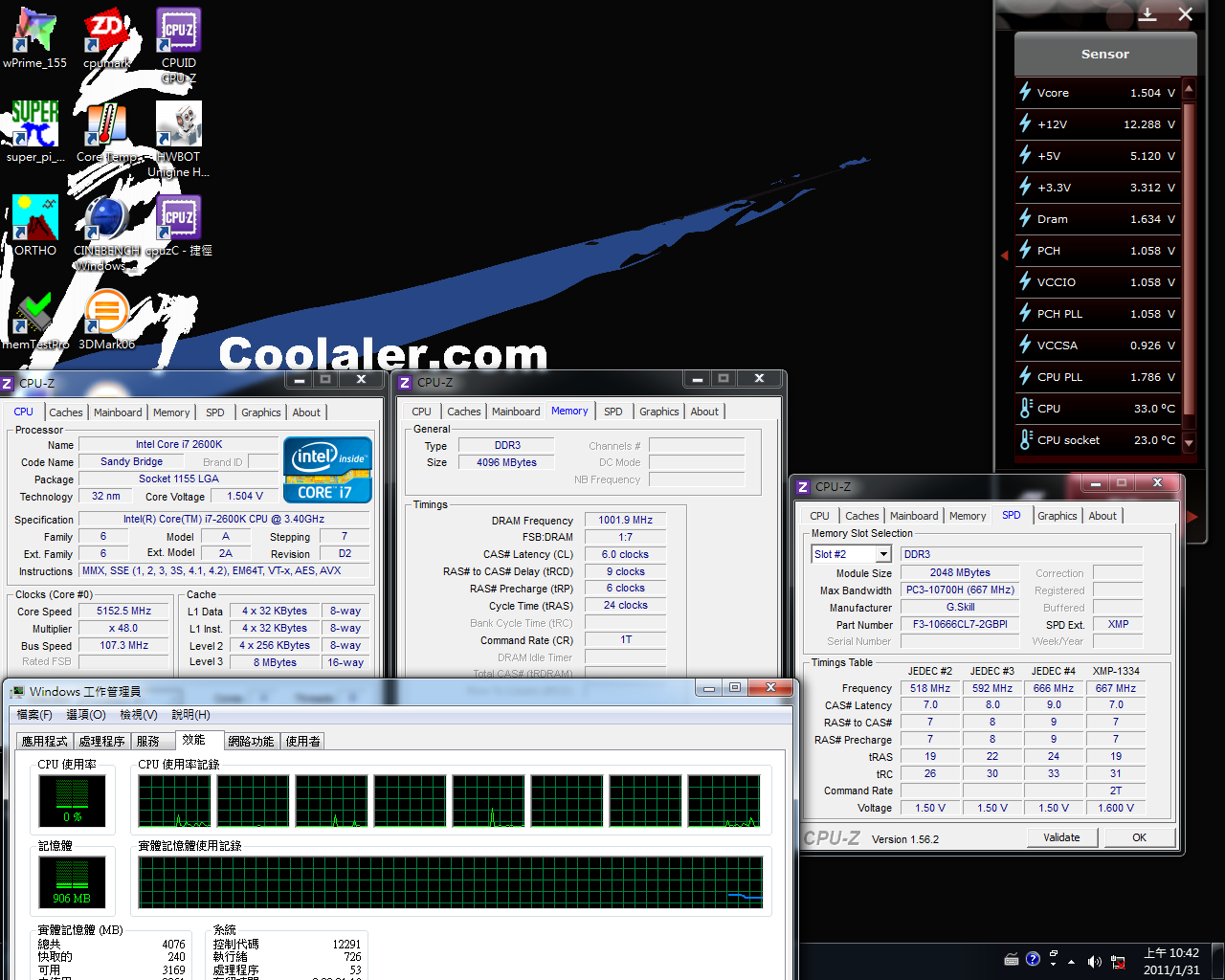Click the Part Number F3-10666CL7-2GBPI field
Image resolution: width=1225 pixels, height=980 pixels.
click(960, 624)
